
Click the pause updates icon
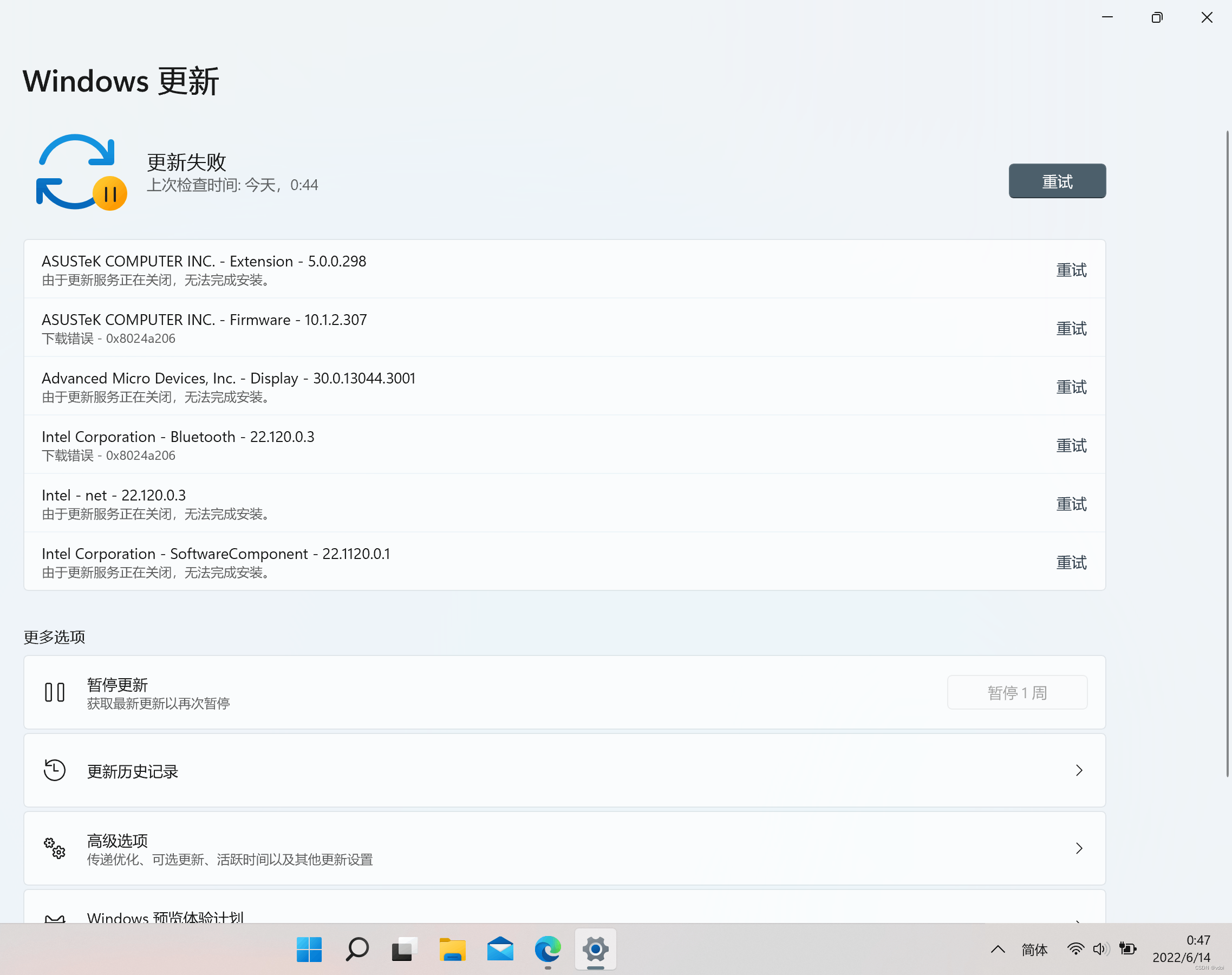pyautogui.click(x=55, y=692)
